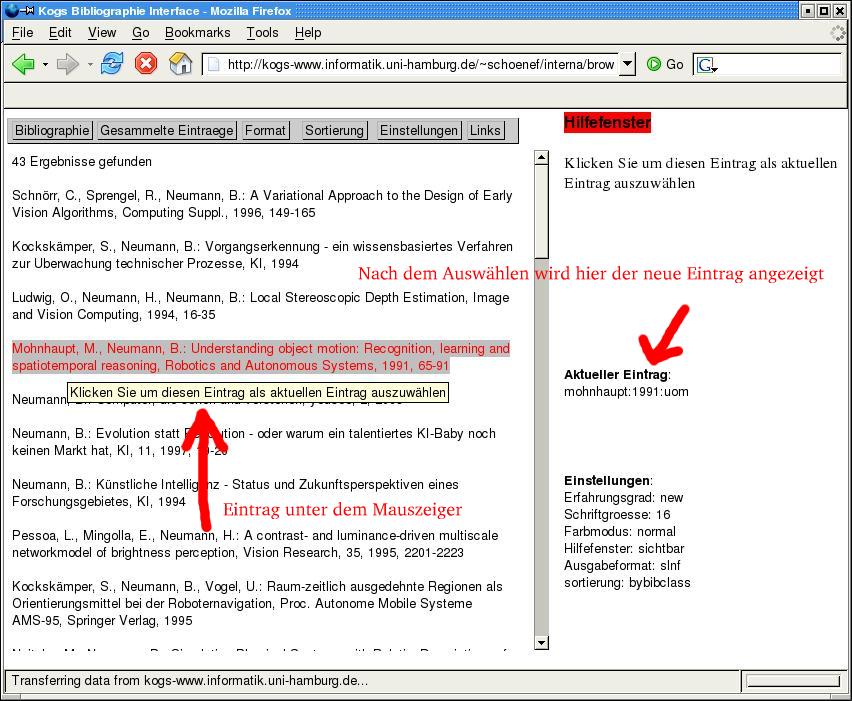Open the File menu
This screenshot has width=852, height=701.
[x=22, y=33]
